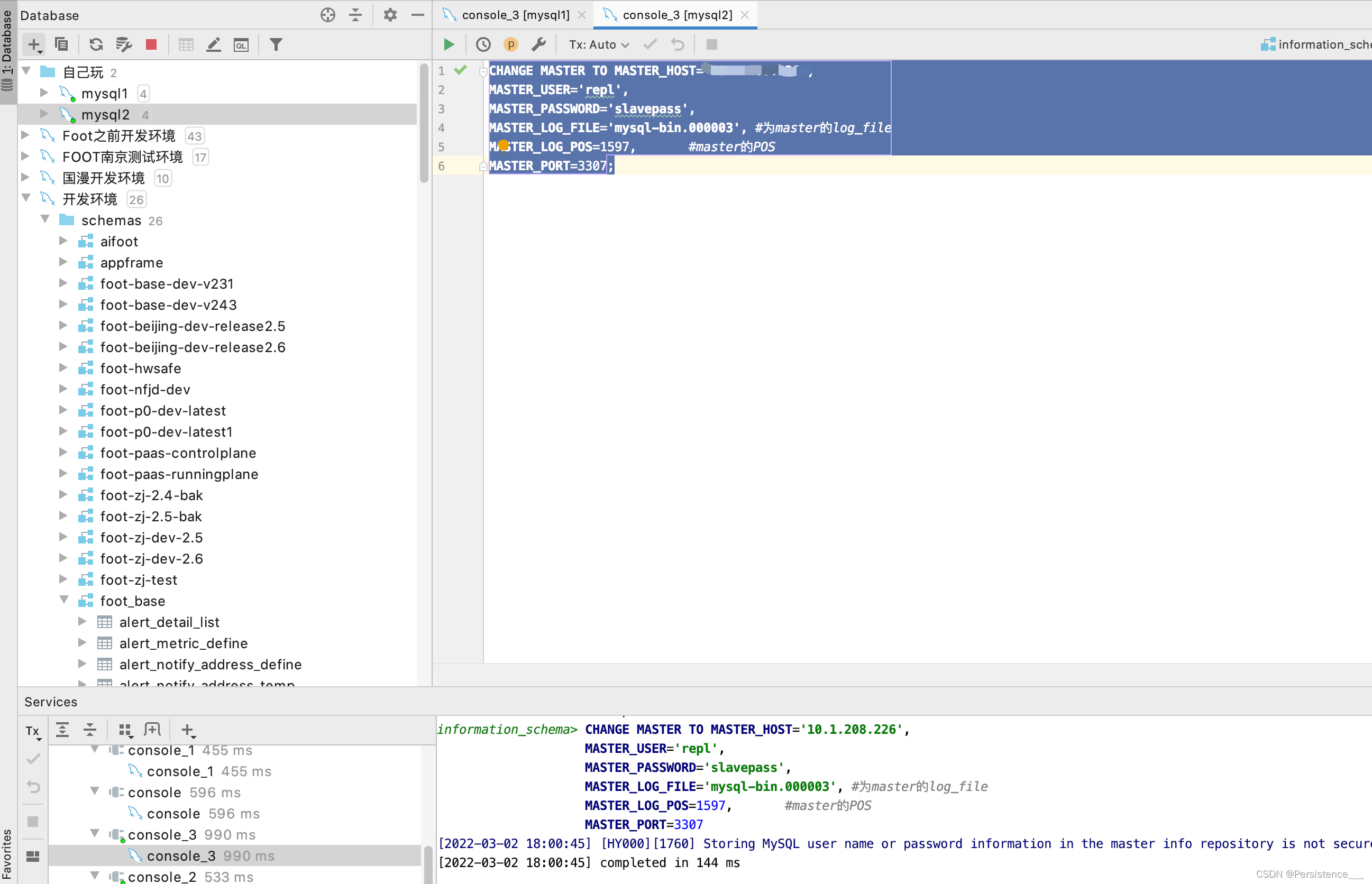Click the Database tree vertical scrollbar
The height and width of the screenshot is (884, 1372).
[424, 123]
